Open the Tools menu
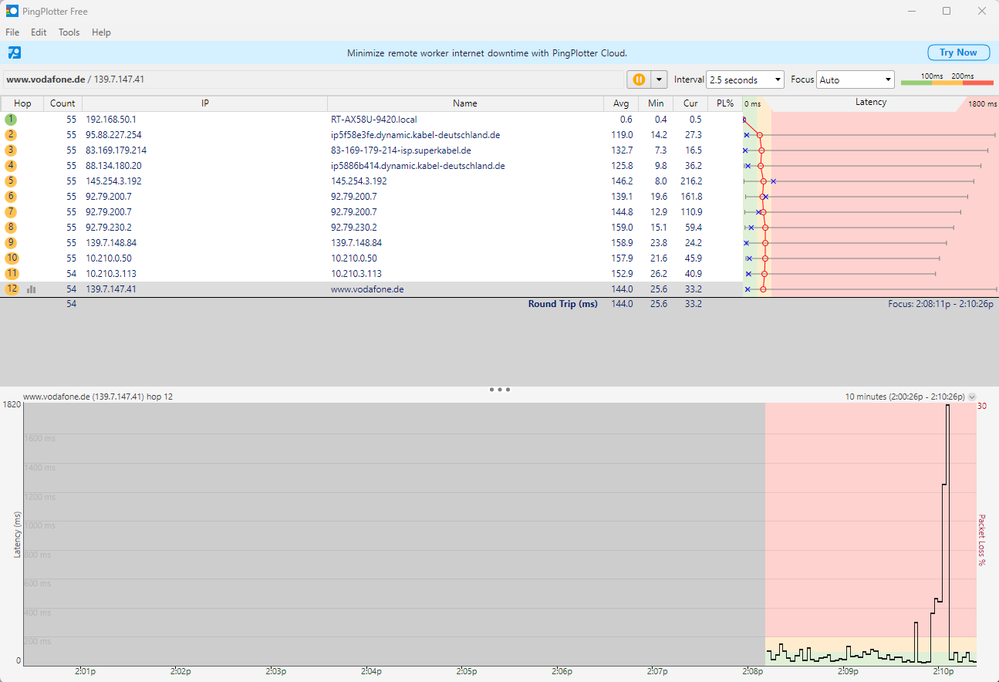 tap(68, 32)
